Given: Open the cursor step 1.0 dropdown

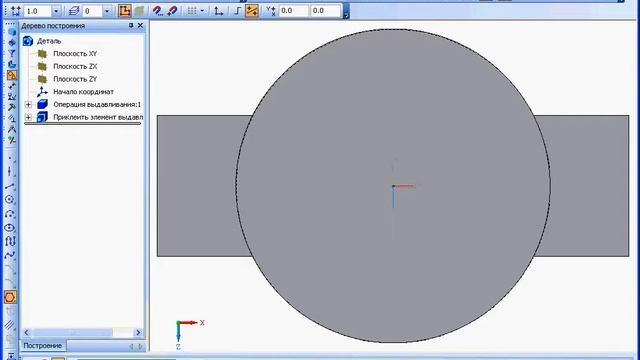Looking at the screenshot, I should point(56,11).
